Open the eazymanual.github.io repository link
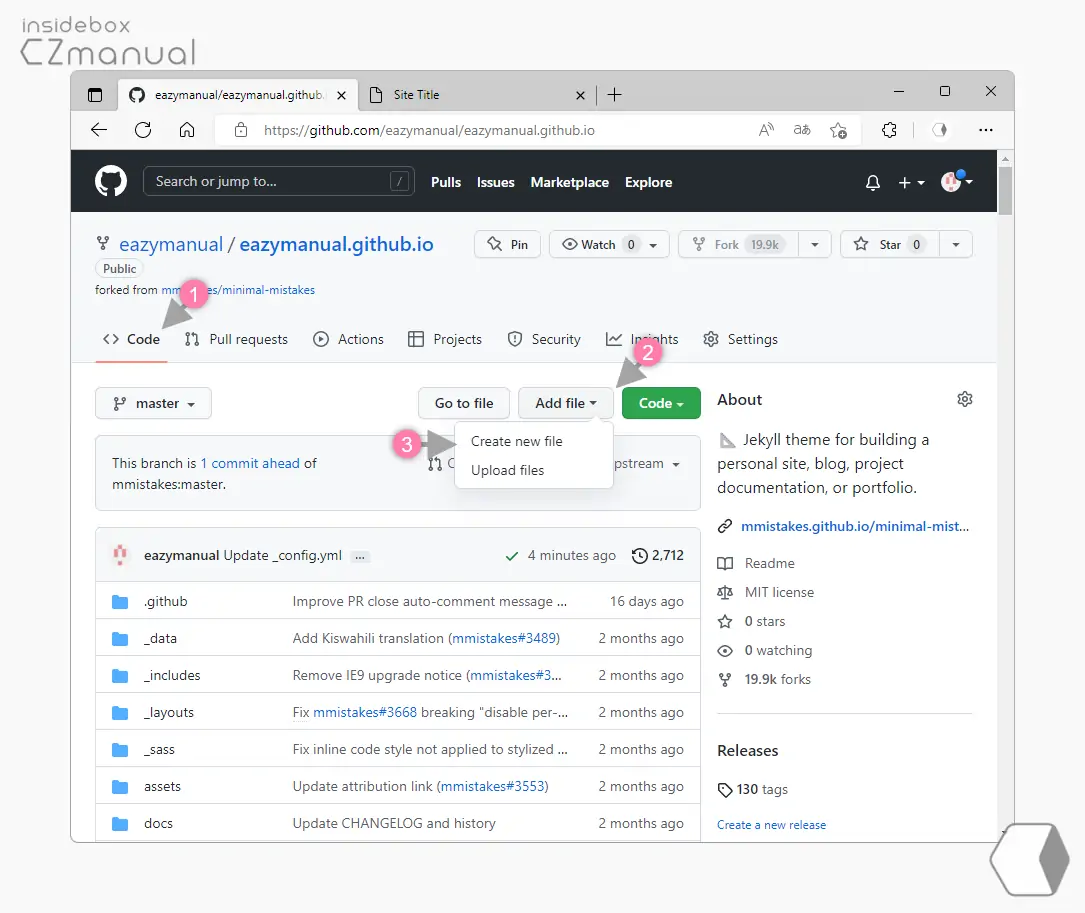The width and height of the screenshot is (1085, 913). pyautogui.click(x=336, y=244)
